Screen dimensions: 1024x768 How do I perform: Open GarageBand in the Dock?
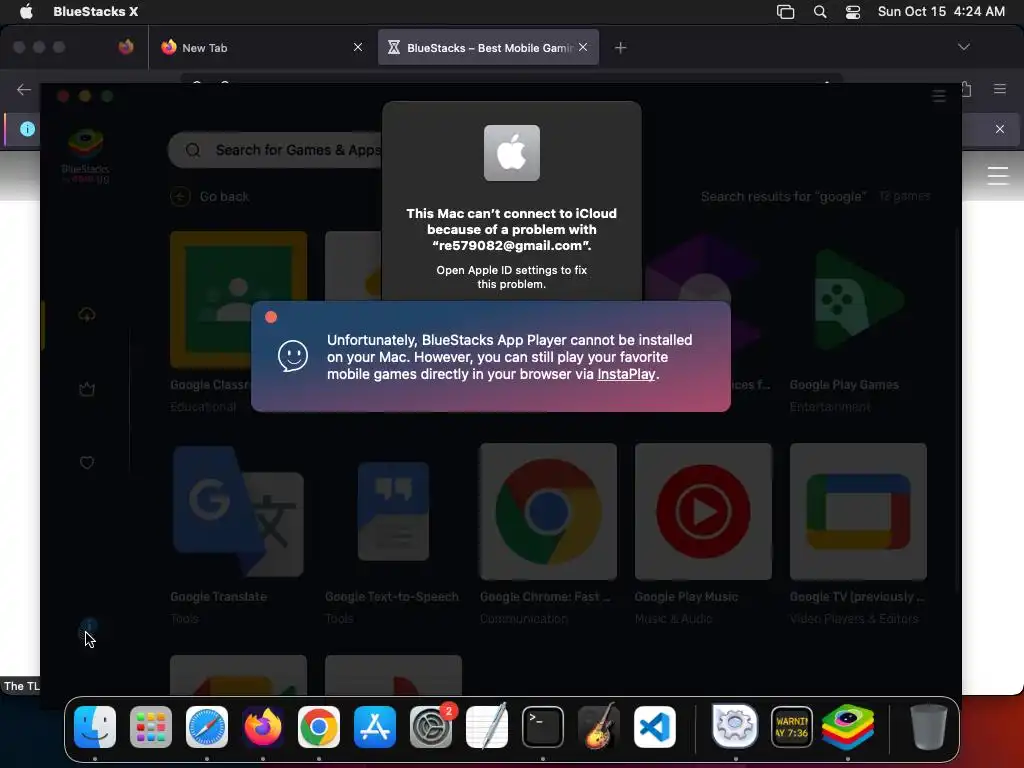[x=599, y=727]
